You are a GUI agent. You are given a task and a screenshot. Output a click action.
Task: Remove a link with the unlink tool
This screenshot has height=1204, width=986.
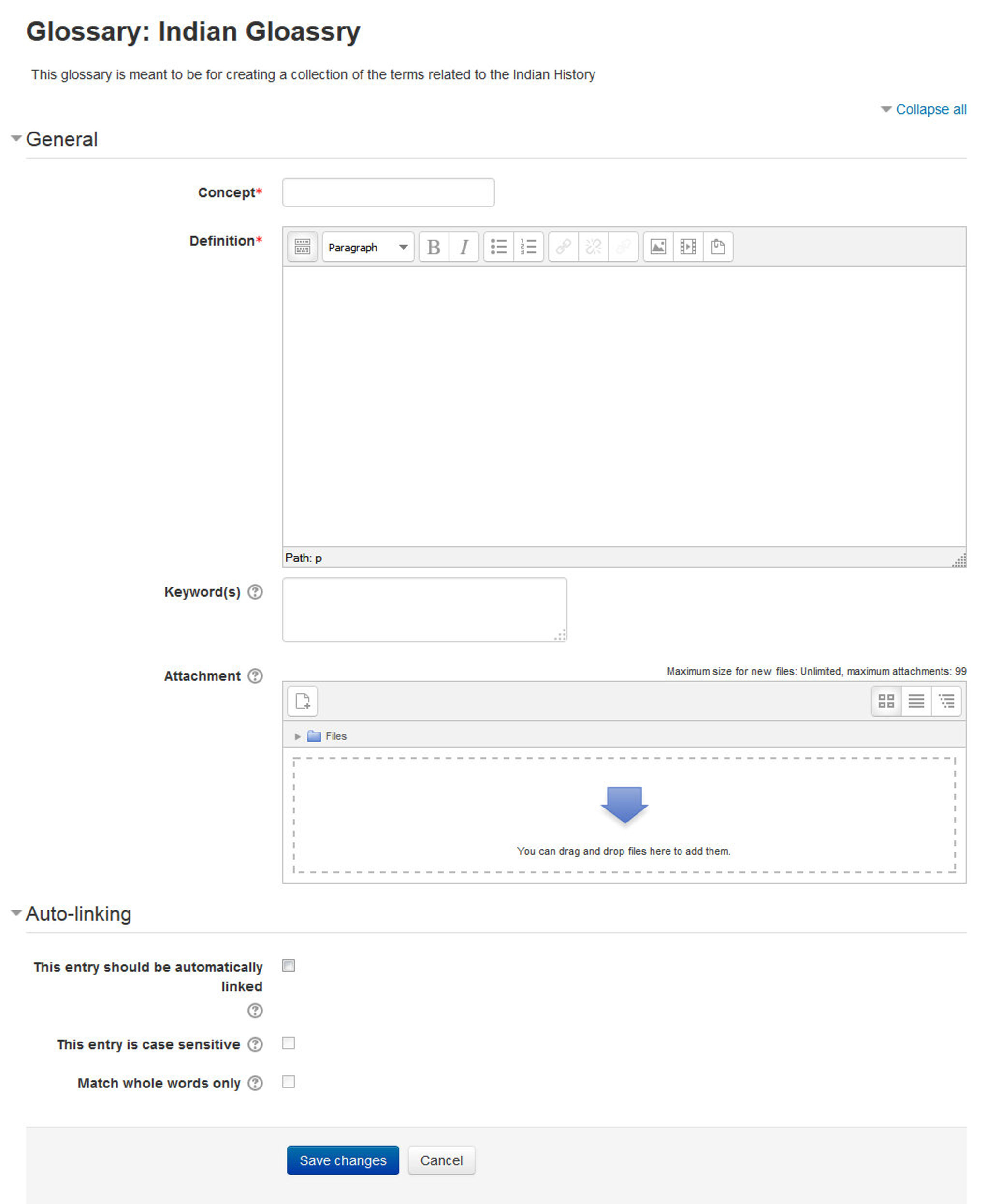(593, 247)
